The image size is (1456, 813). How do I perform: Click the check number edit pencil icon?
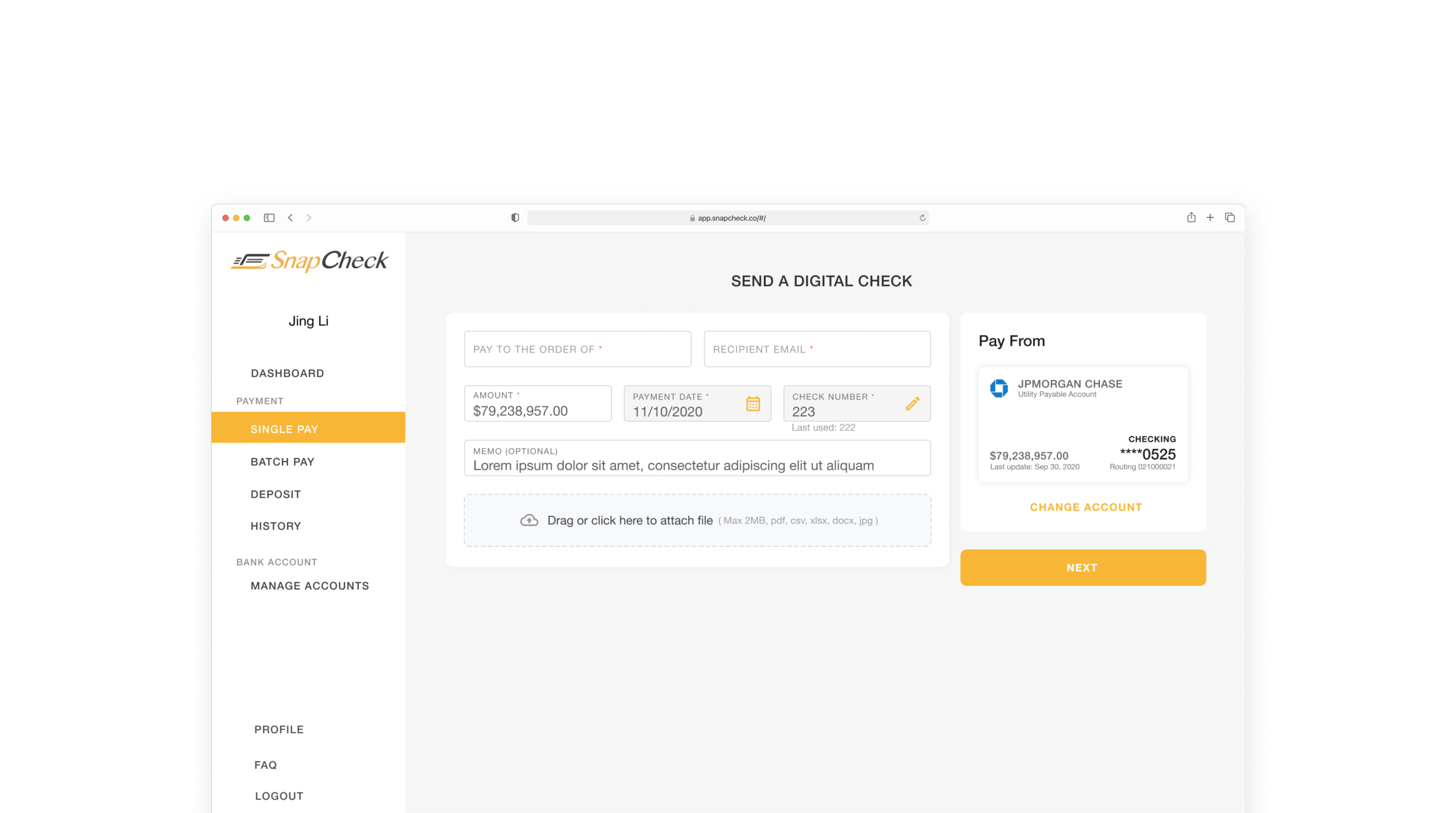tap(912, 403)
